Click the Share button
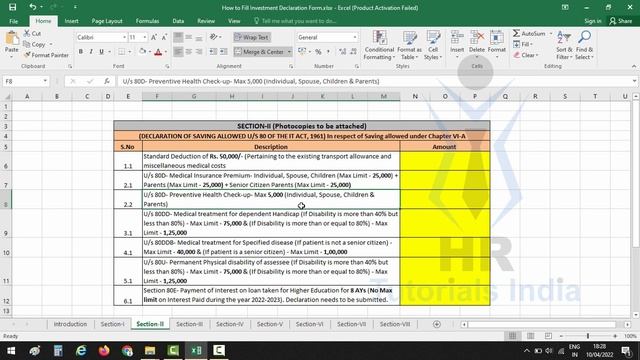Image resolution: width=640 pixels, height=360 pixels. point(620,21)
